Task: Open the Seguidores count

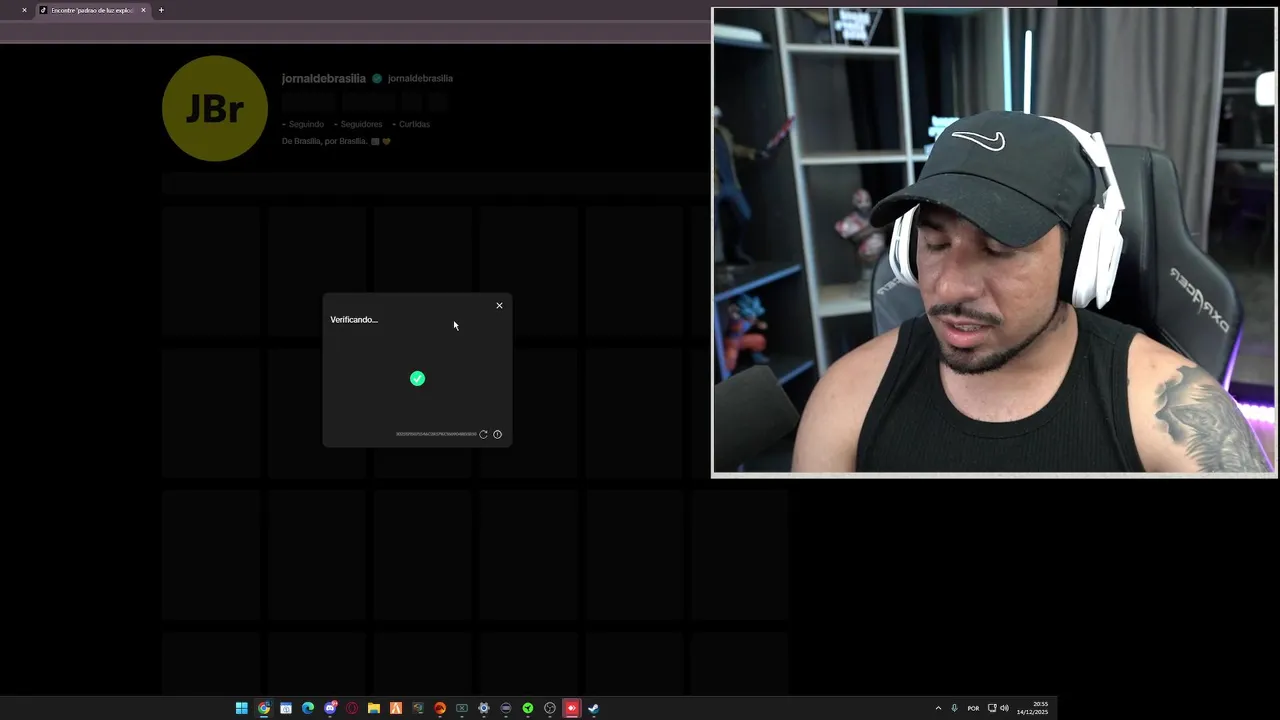Action: (x=358, y=124)
